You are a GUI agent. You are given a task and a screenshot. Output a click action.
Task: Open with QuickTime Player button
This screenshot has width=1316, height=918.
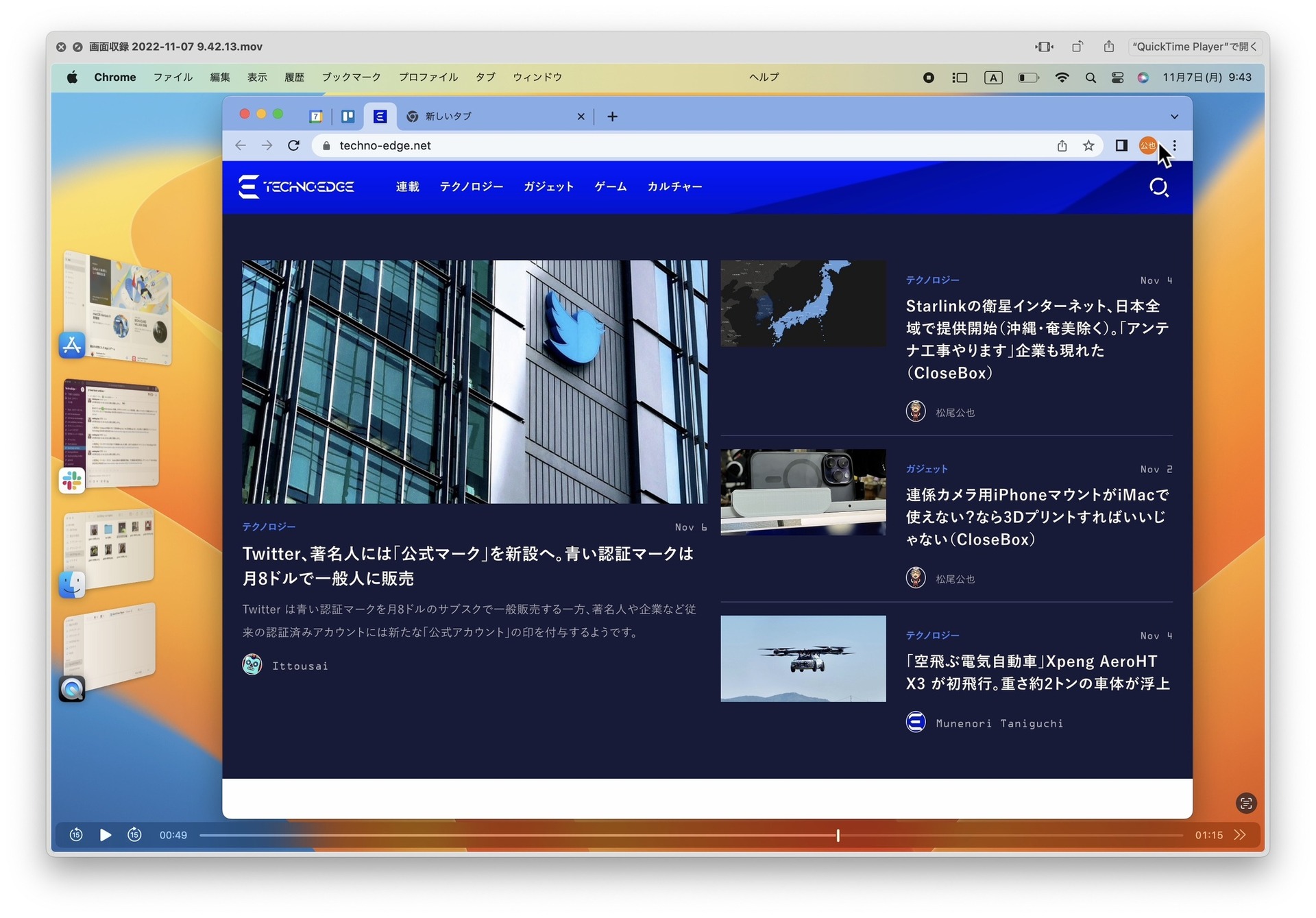pyautogui.click(x=1194, y=47)
